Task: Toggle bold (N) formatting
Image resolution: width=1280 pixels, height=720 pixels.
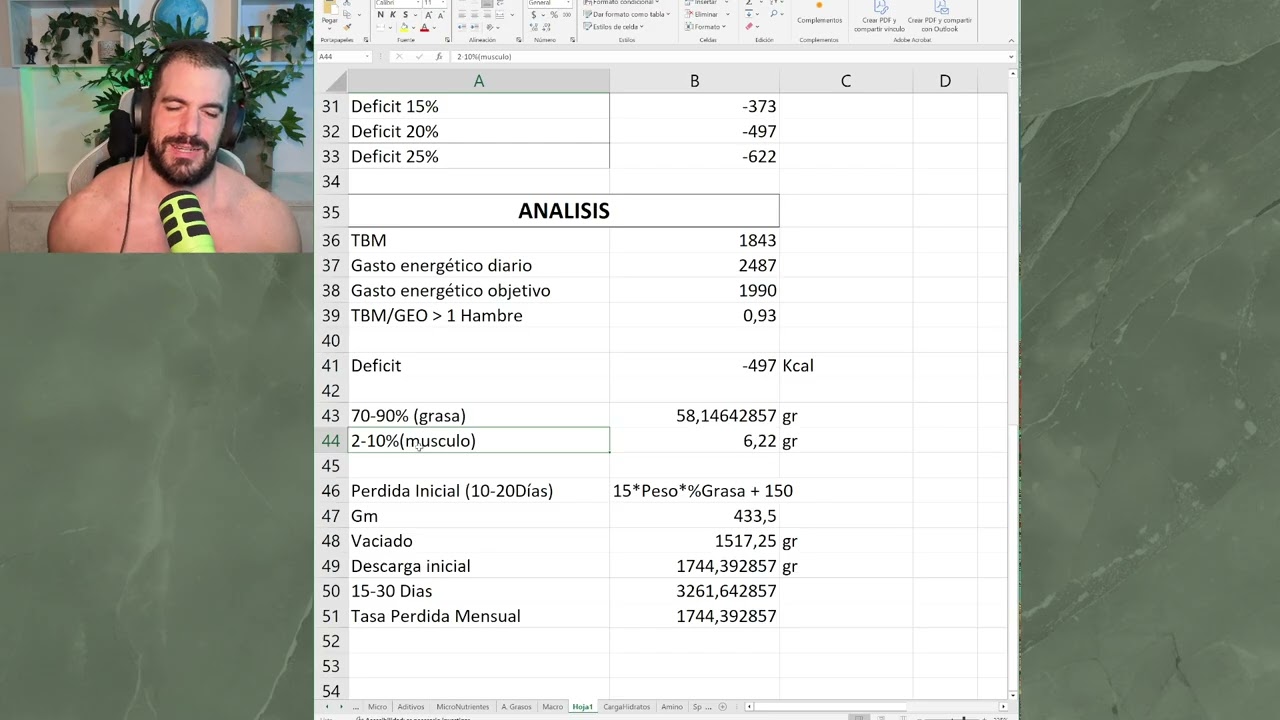Action: pyautogui.click(x=380, y=15)
